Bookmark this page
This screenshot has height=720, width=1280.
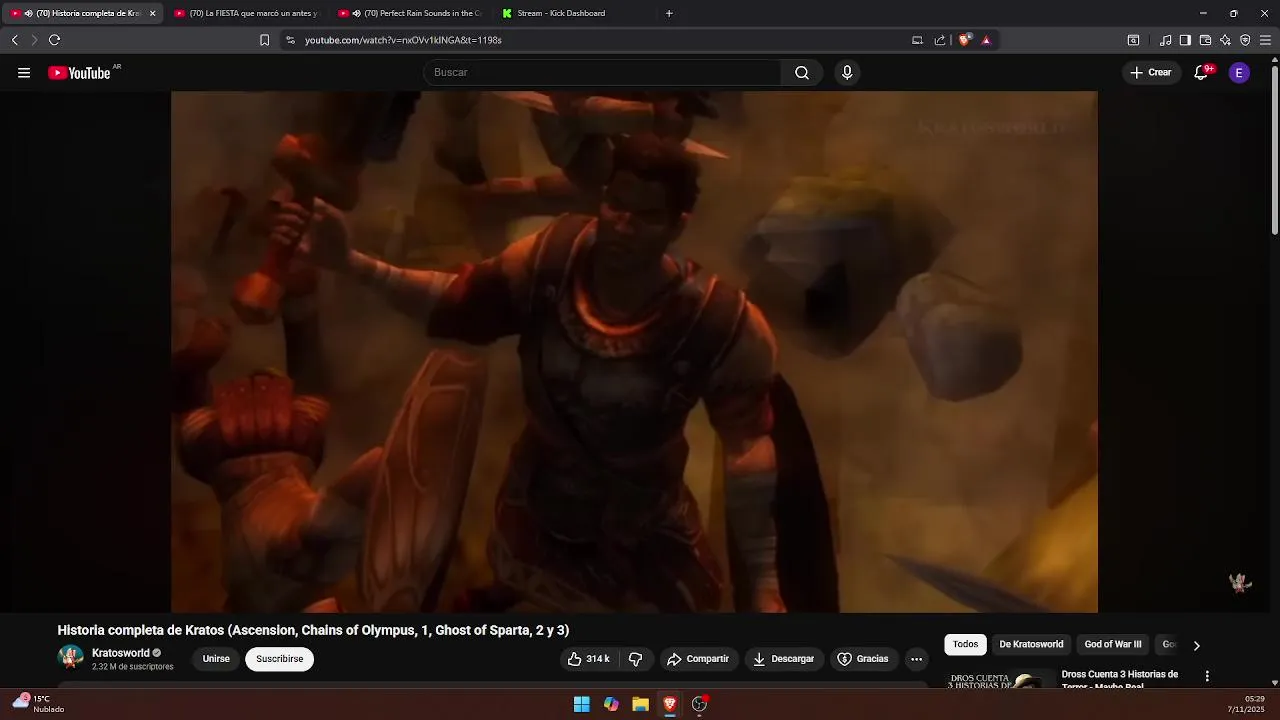click(264, 40)
